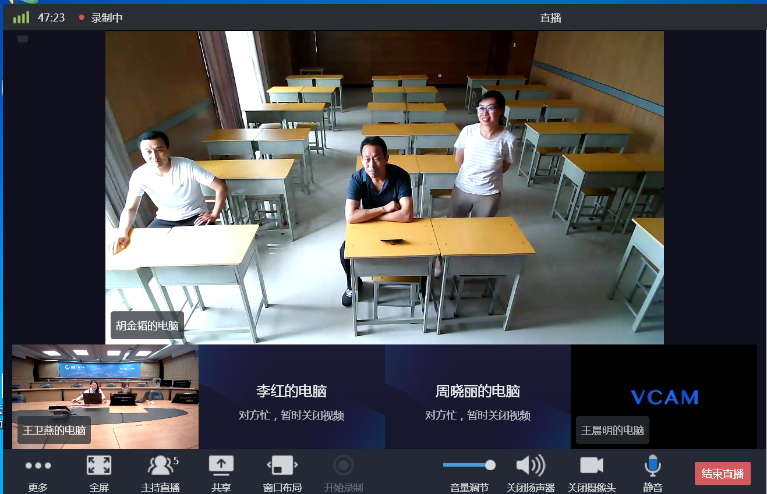
Task: Open the 更多 (more) options menu
Action: pyautogui.click(x=38, y=466)
